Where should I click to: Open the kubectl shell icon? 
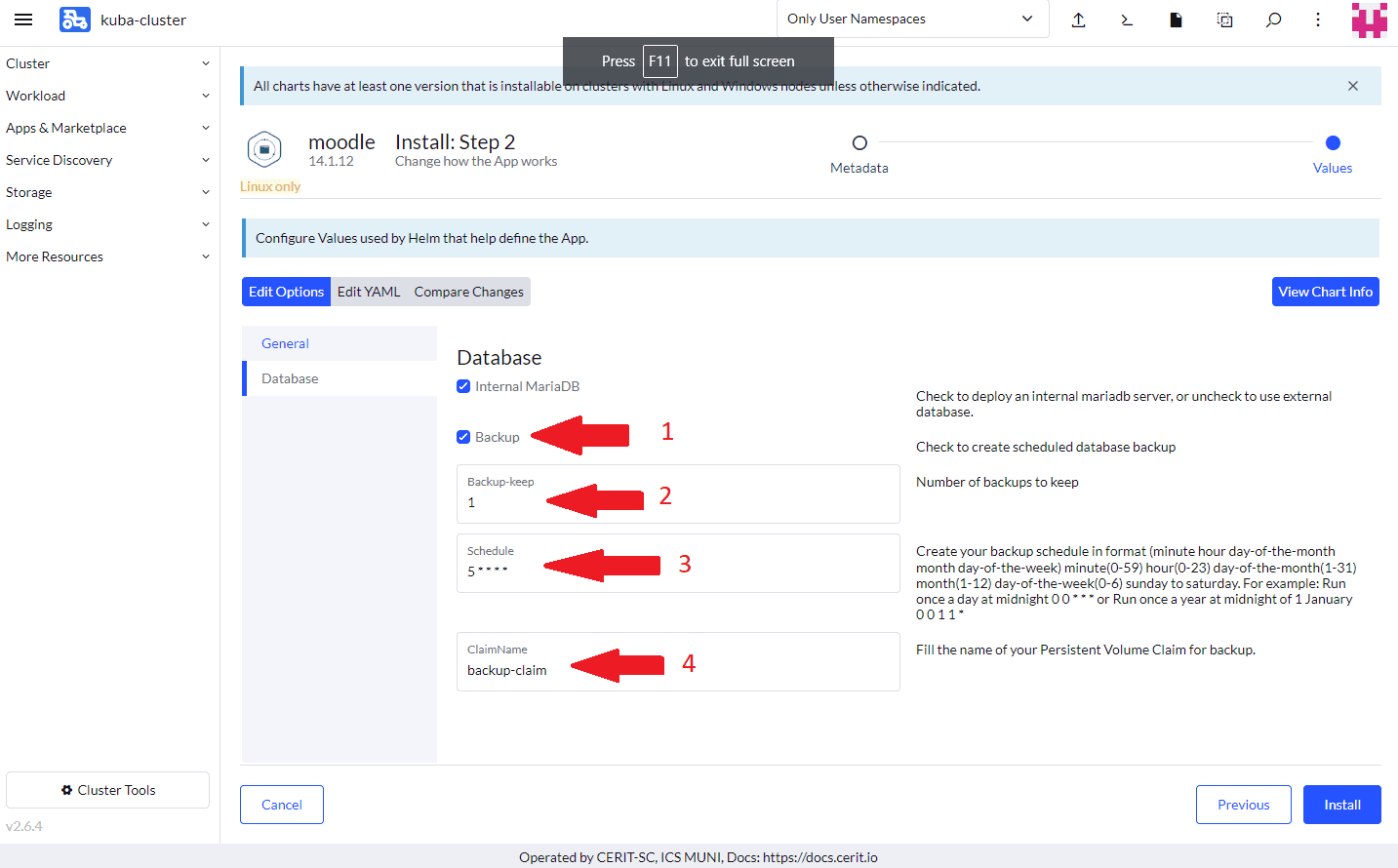pos(1127,20)
